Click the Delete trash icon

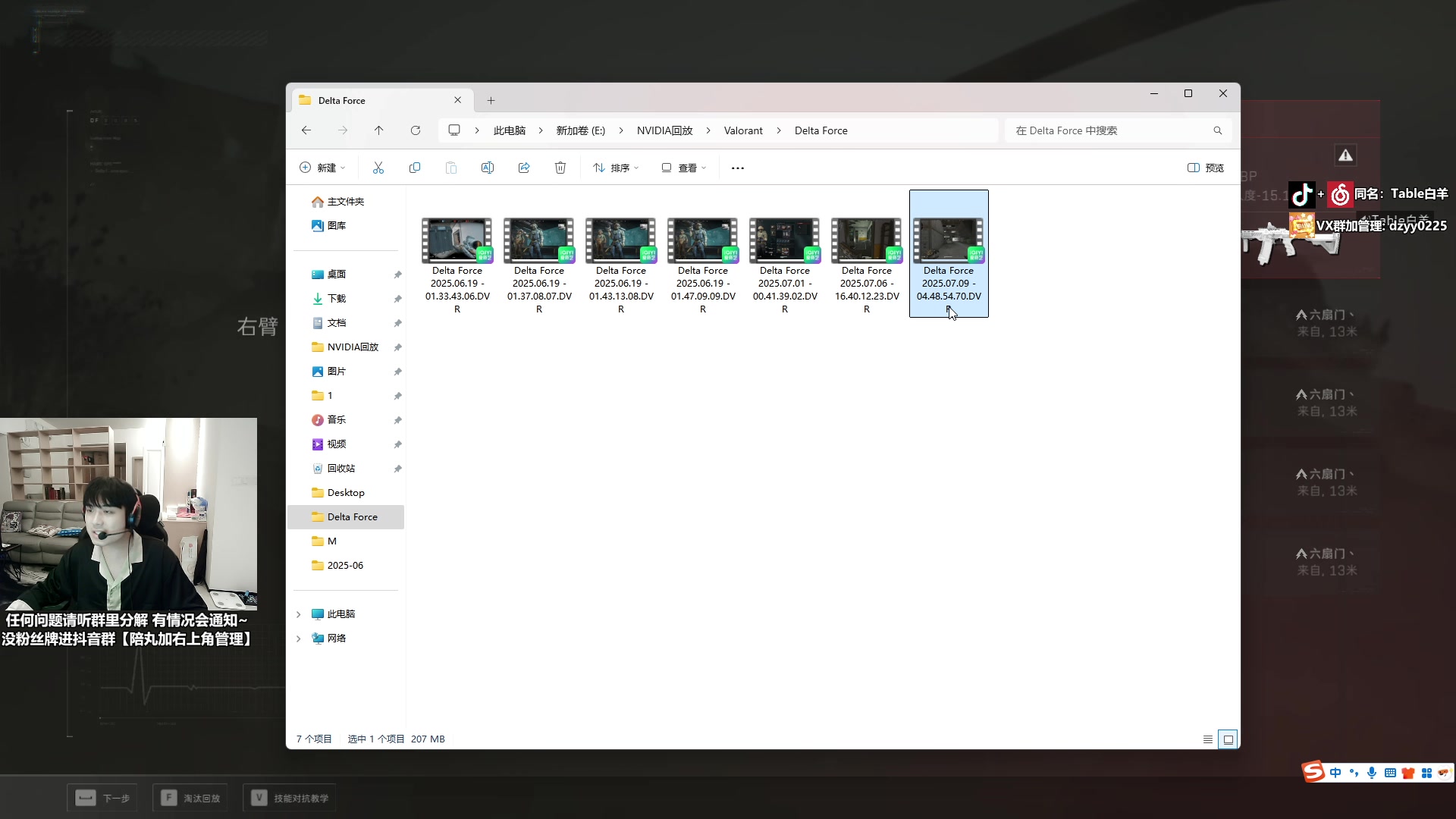click(560, 168)
